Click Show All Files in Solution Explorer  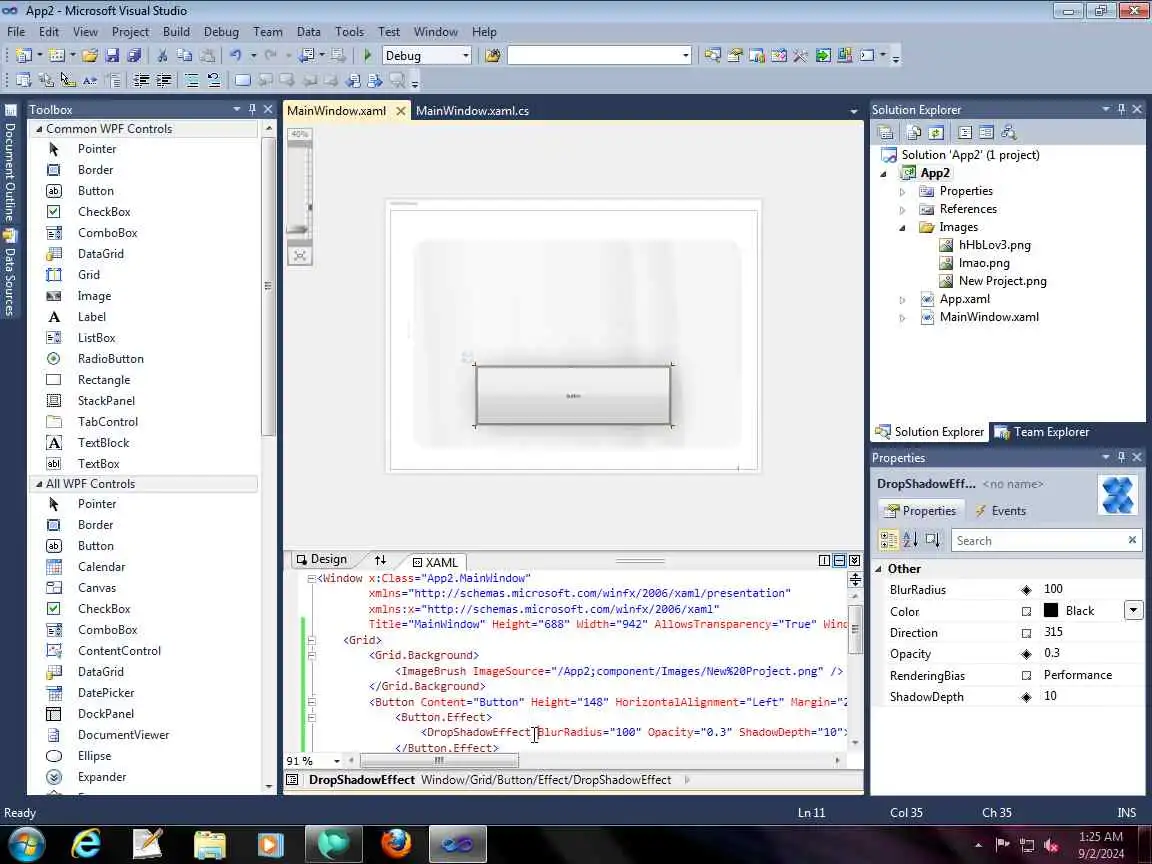(x=913, y=133)
